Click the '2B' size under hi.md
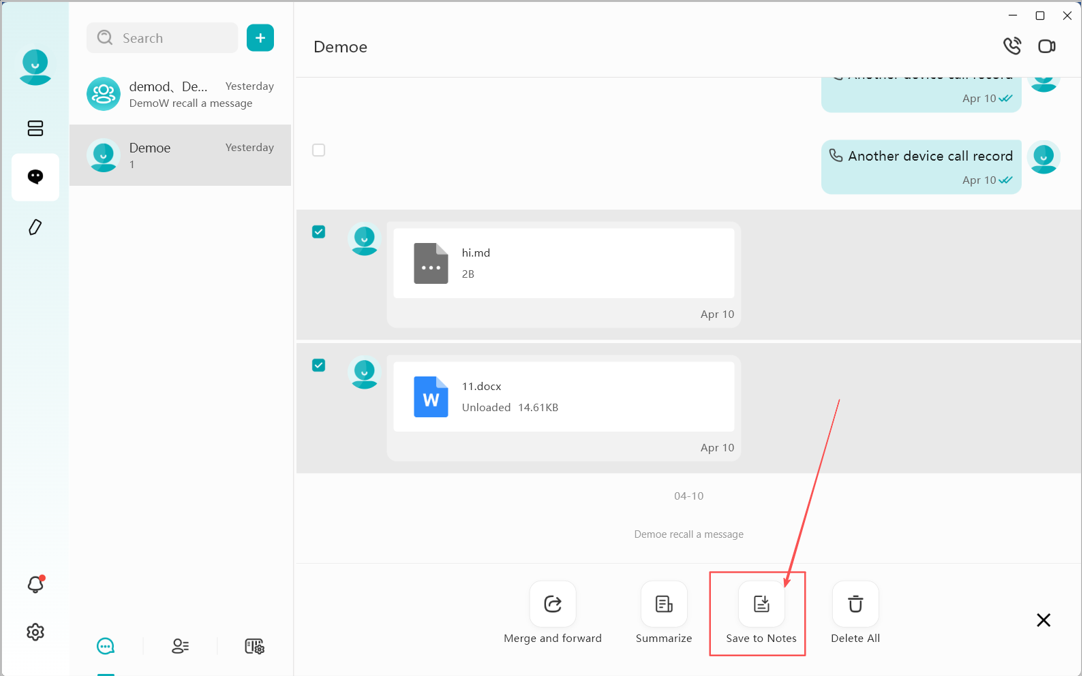The image size is (1082, 676). [468, 274]
